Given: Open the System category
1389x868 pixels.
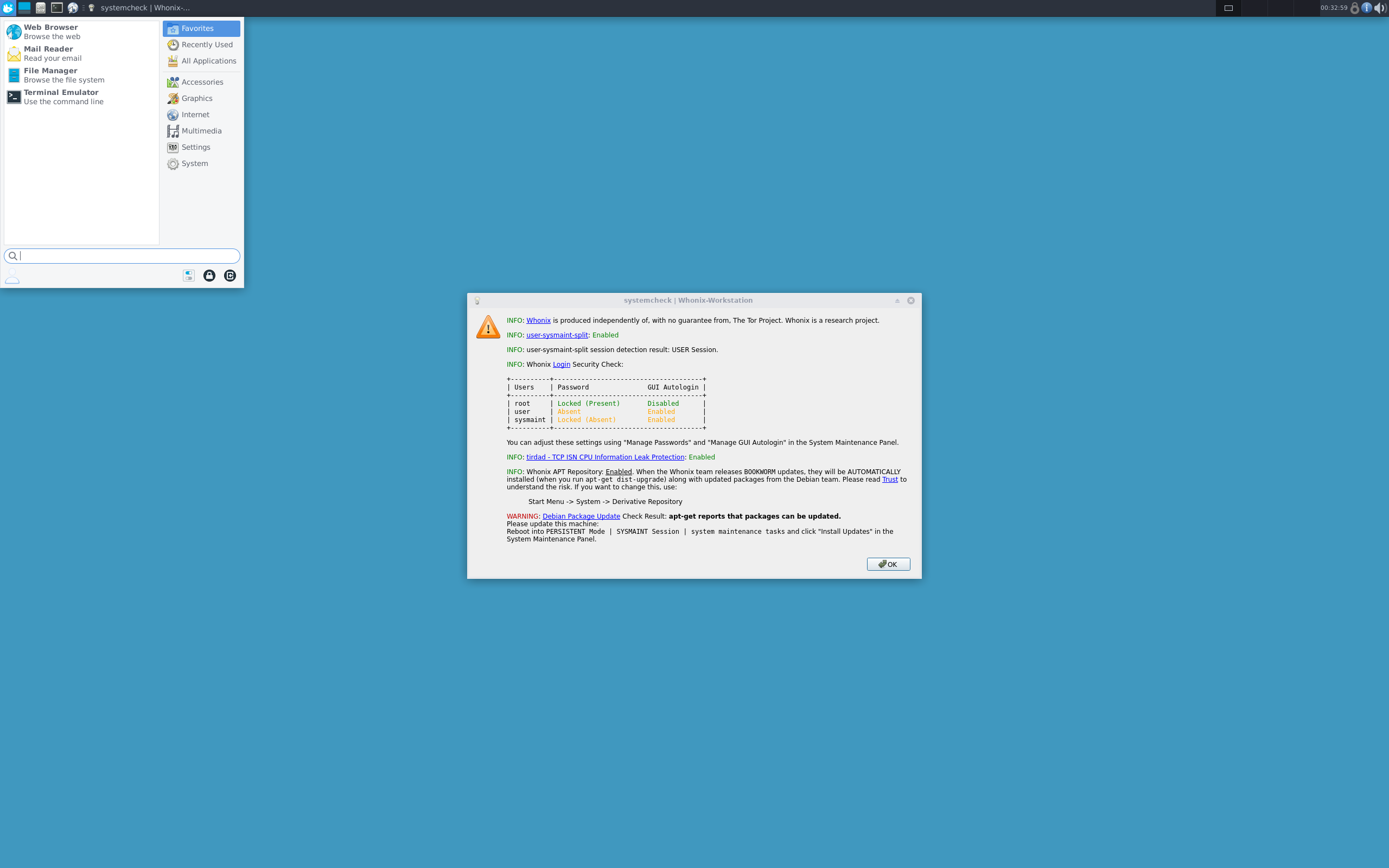Looking at the screenshot, I should coord(201,164).
